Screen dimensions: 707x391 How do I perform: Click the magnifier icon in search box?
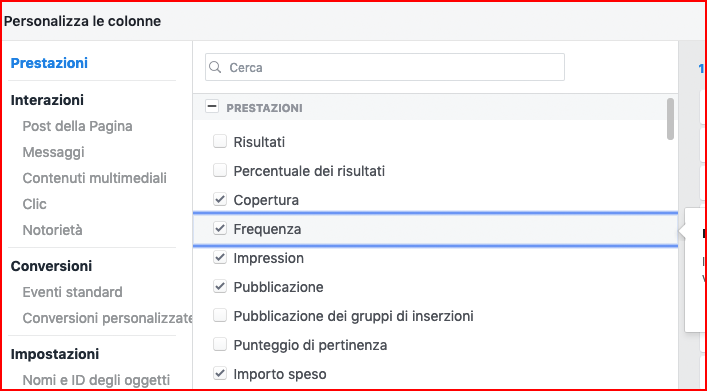click(x=216, y=68)
